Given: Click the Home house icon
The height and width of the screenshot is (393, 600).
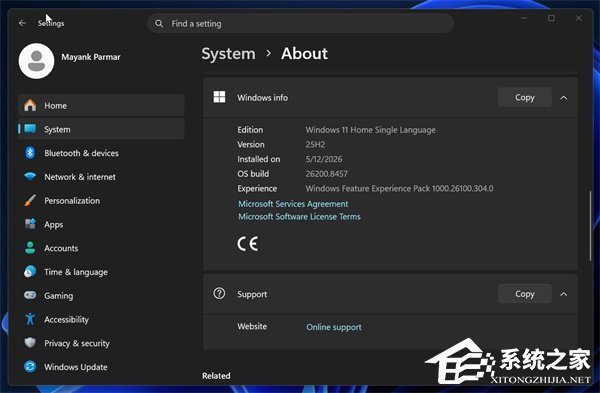Looking at the screenshot, I should click(x=30, y=105).
